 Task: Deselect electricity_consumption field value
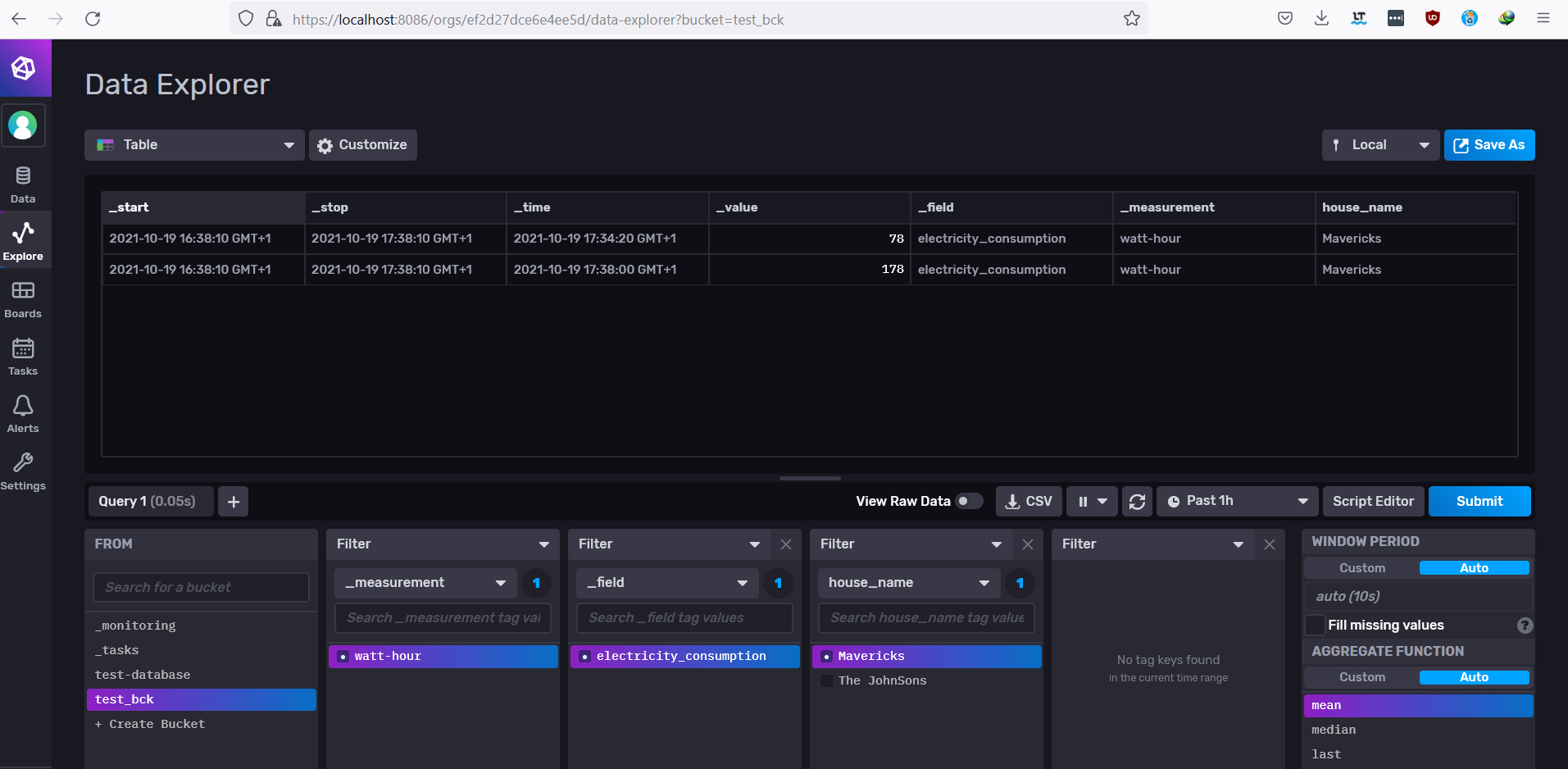(x=684, y=656)
